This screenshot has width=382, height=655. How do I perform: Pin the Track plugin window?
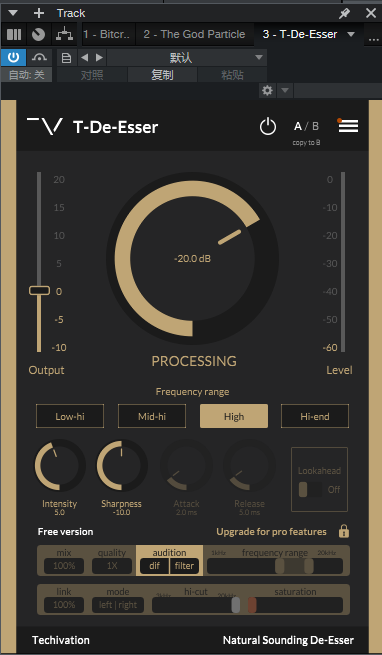click(x=344, y=13)
